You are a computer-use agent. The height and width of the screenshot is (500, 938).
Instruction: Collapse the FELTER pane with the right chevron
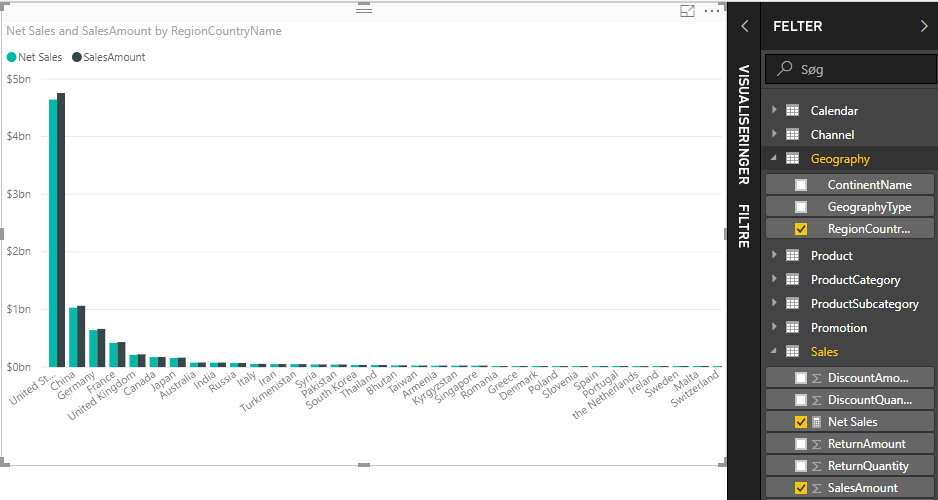click(x=923, y=27)
